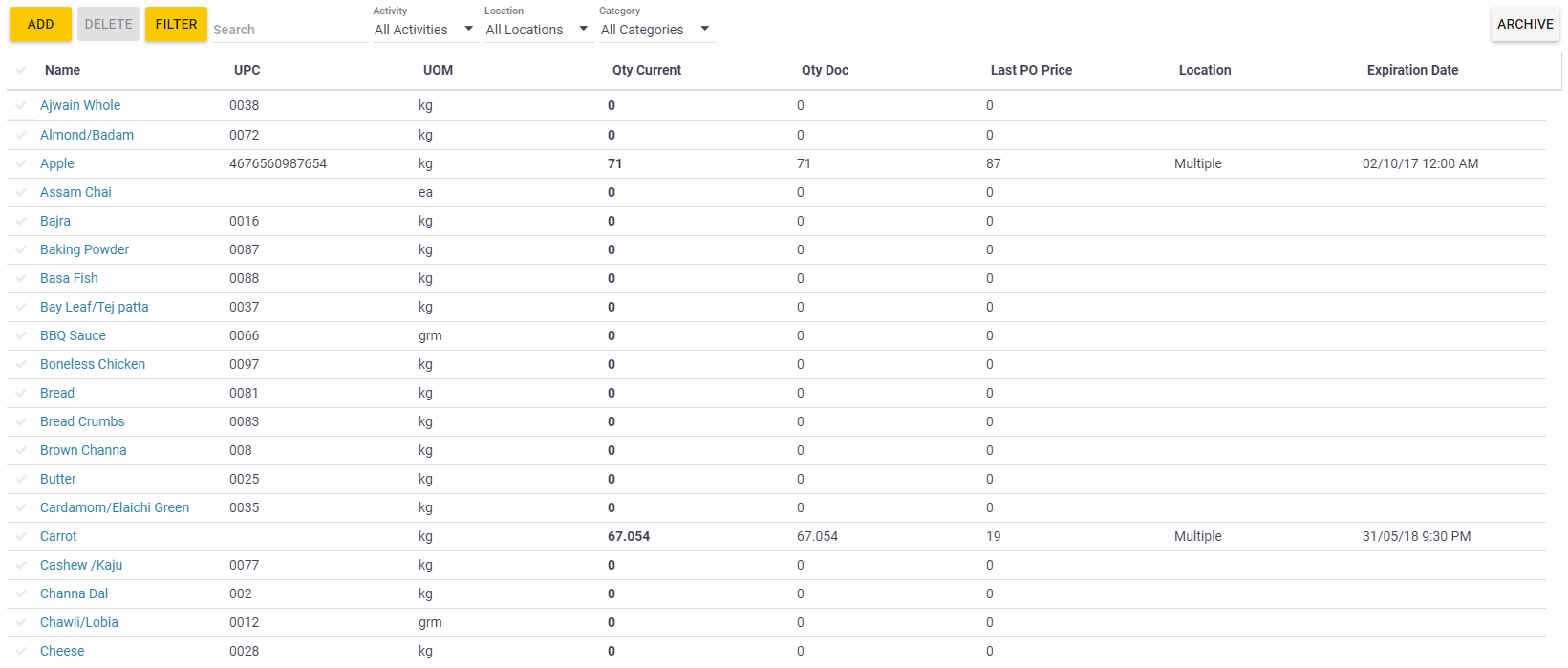Image resolution: width=1568 pixels, height=668 pixels.
Task: Open the Apple product details
Action: click(56, 163)
